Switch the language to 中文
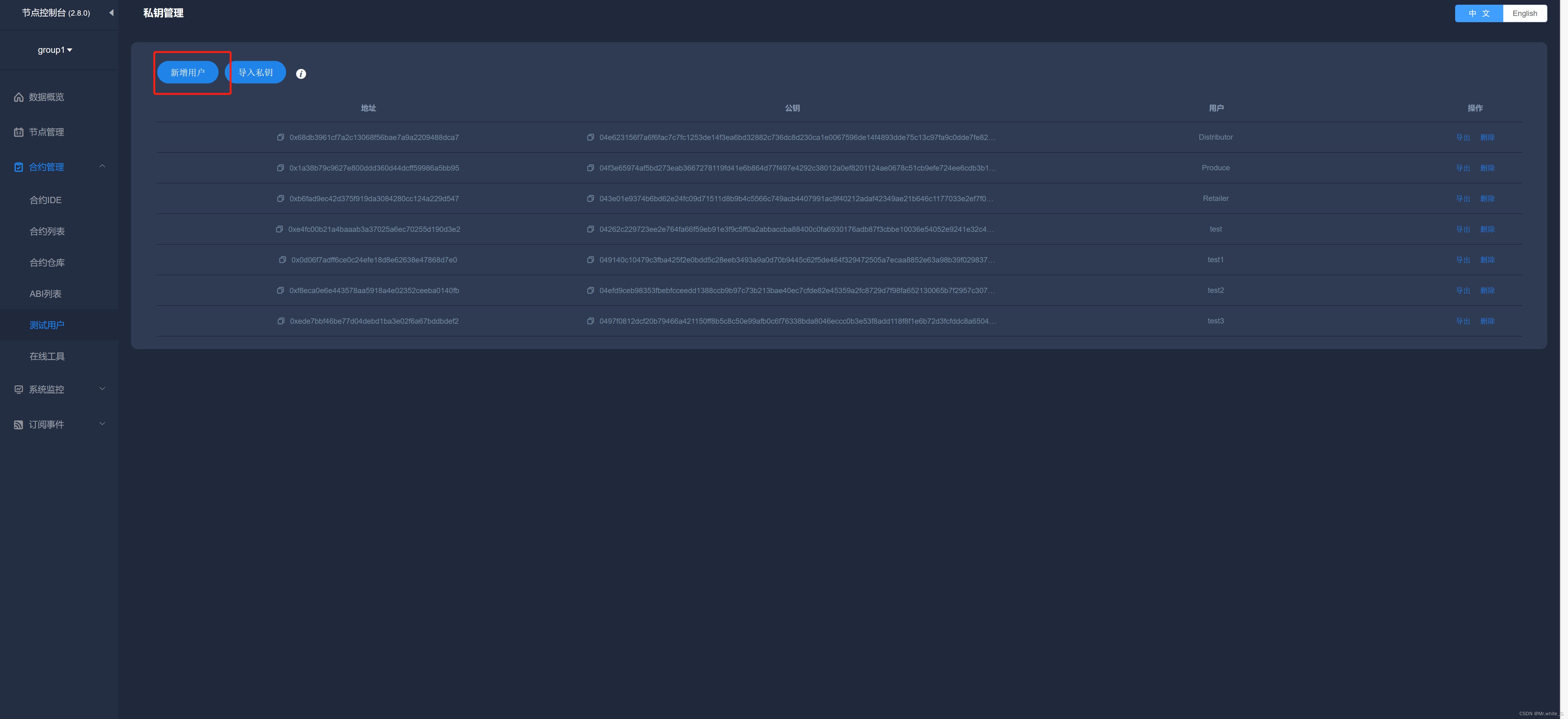1568x719 pixels. pyautogui.click(x=1479, y=13)
